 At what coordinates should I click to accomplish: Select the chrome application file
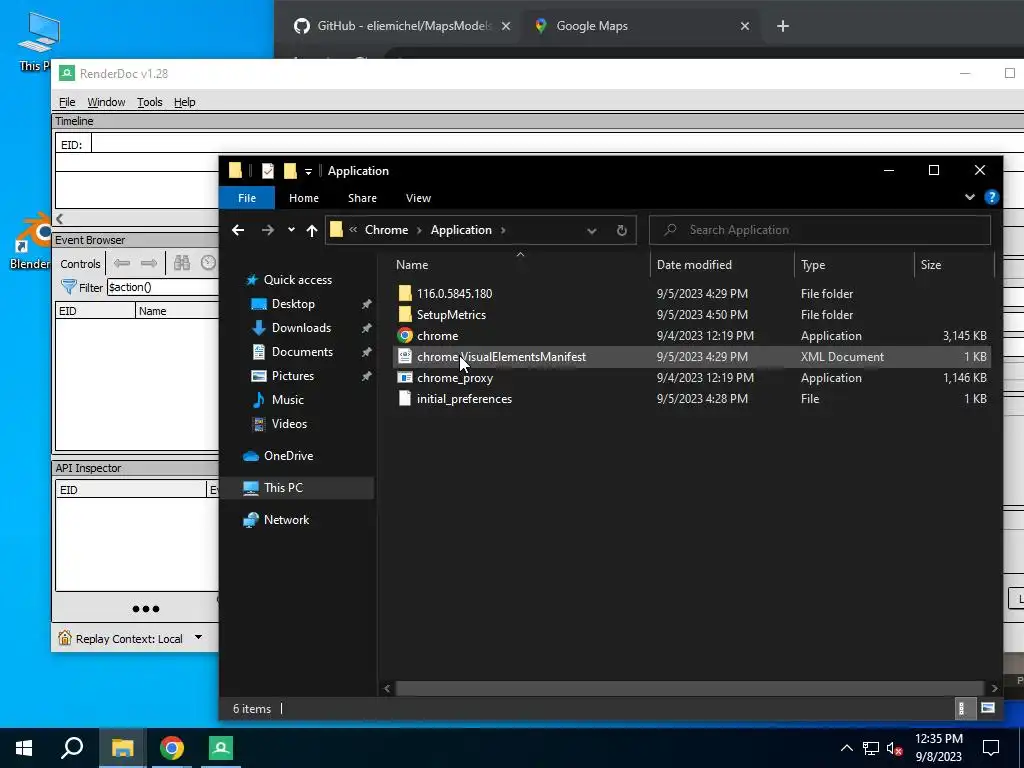click(438, 336)
